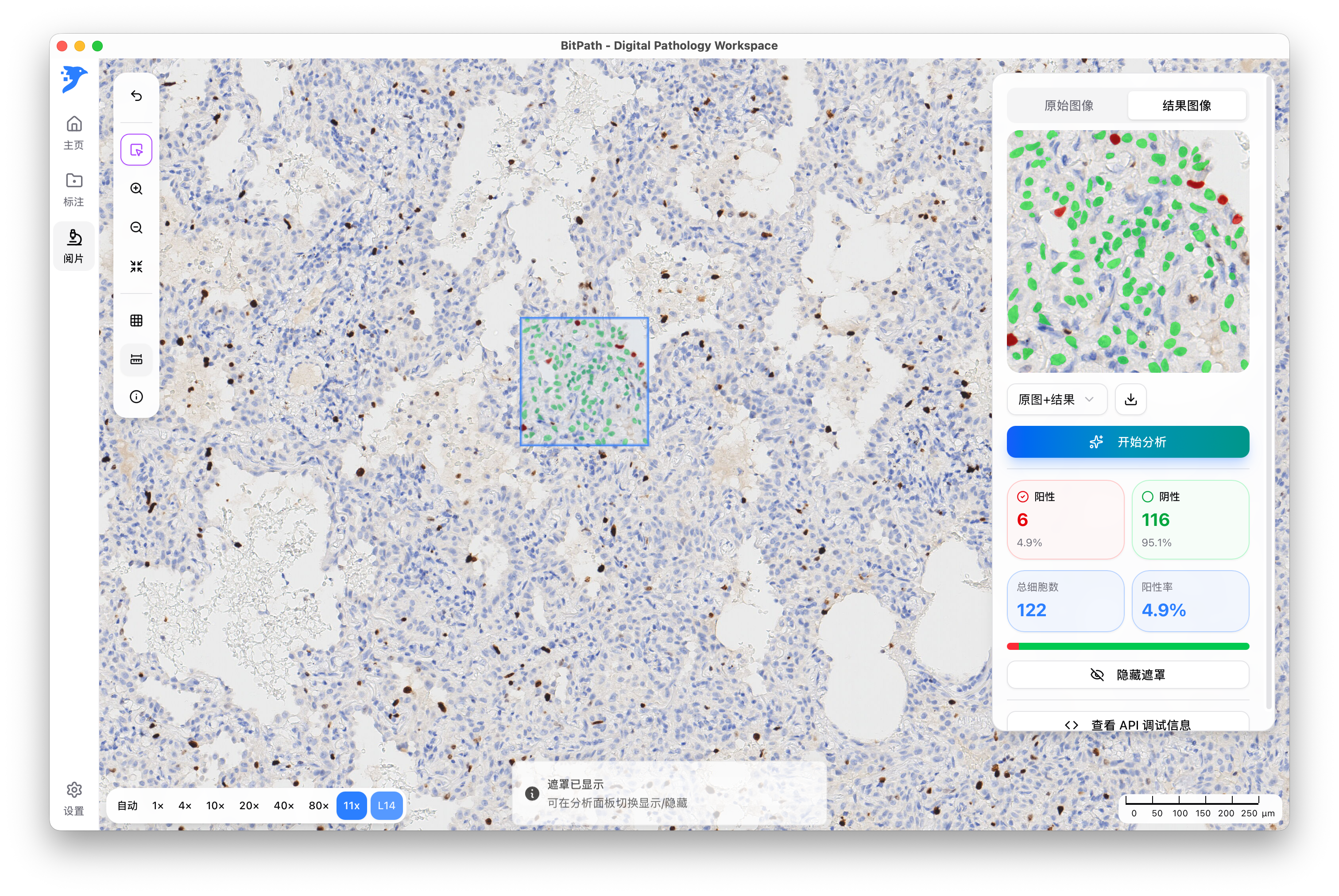Click the fit-to-screen collapse arrows tool
Image resolution: width=1339 pixels, height=896 pixels.
136,266
